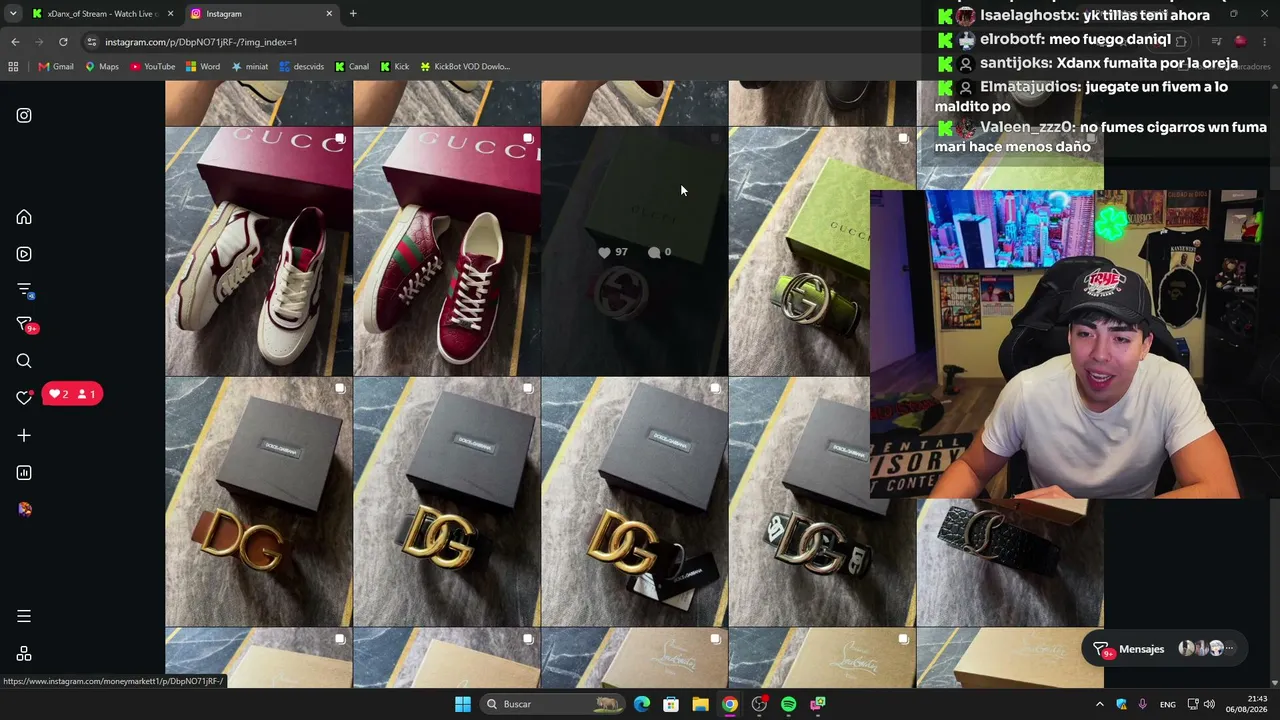This screenshot has width=1280, height=720.
Task: Switch to the xDanx_of Stream Kick tab
Action: pos(100,14)
